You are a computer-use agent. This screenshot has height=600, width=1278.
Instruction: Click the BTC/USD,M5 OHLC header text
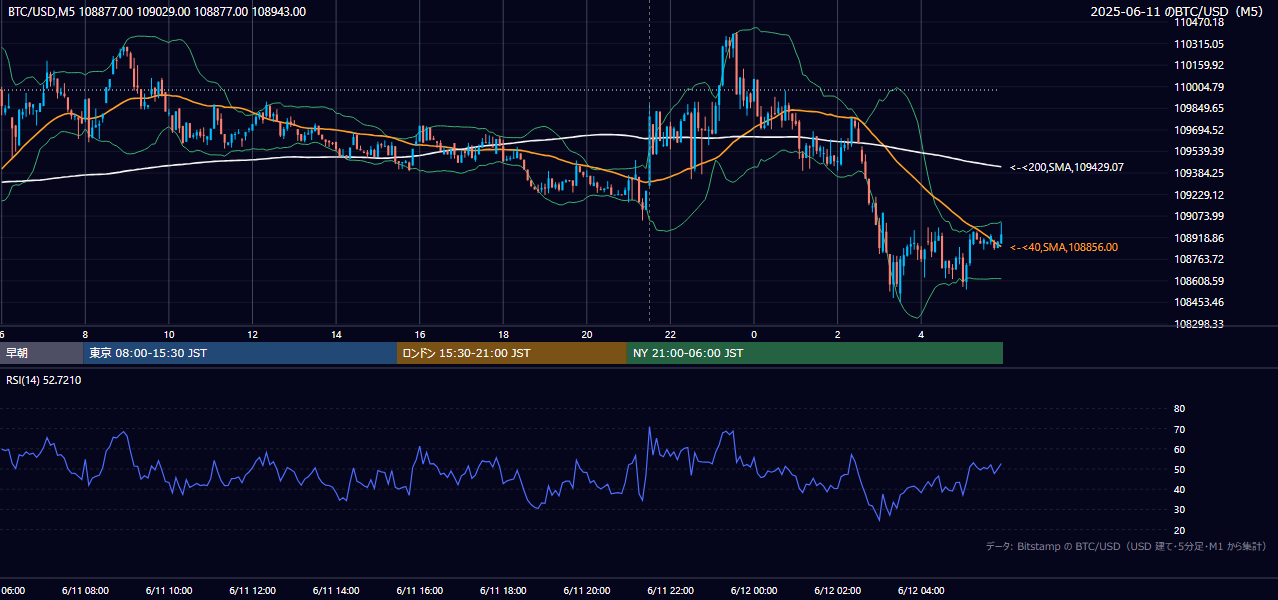click(157, 12)
